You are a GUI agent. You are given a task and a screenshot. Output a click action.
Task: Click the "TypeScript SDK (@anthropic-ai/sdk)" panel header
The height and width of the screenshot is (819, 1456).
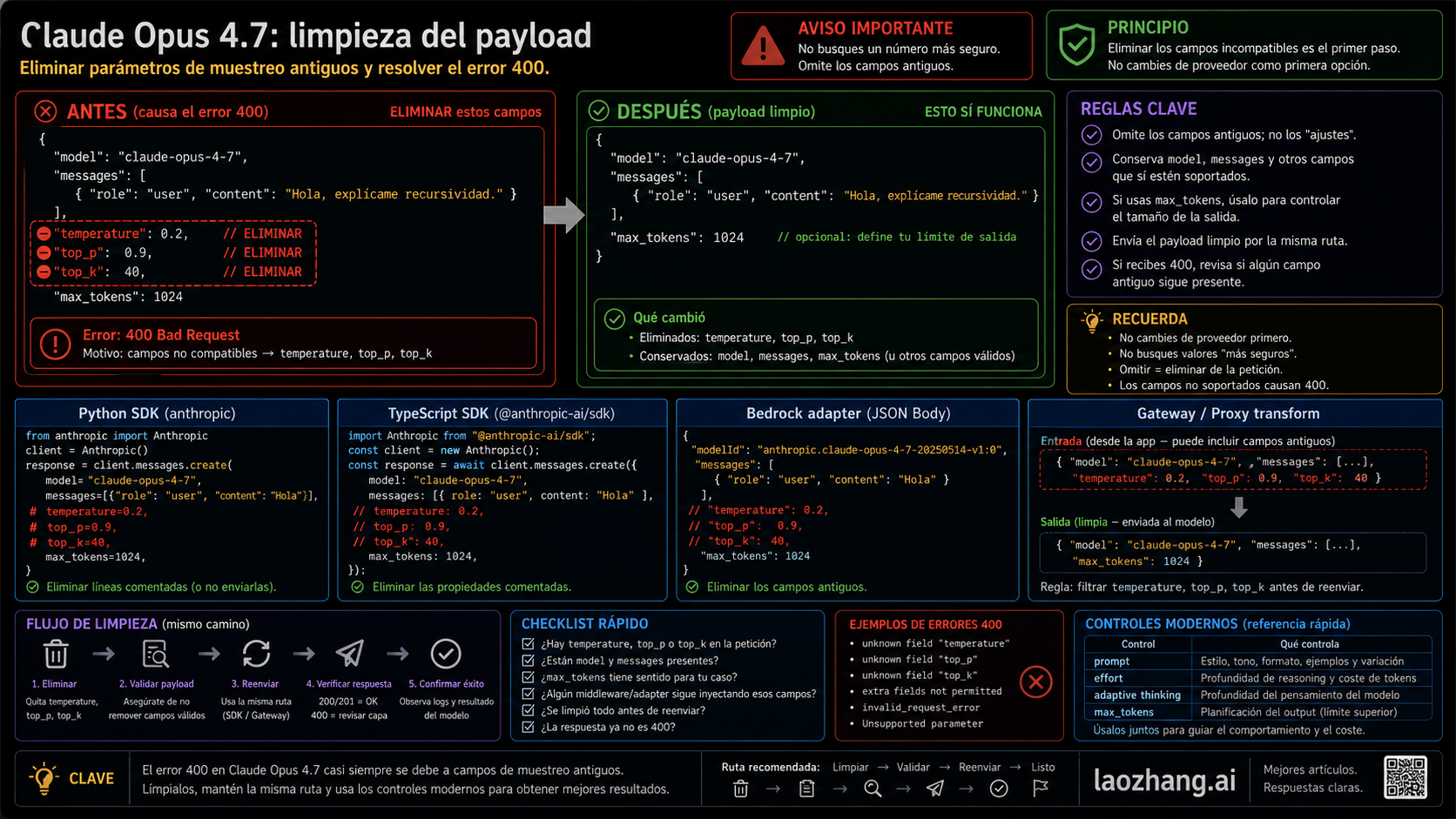(501, 413)
